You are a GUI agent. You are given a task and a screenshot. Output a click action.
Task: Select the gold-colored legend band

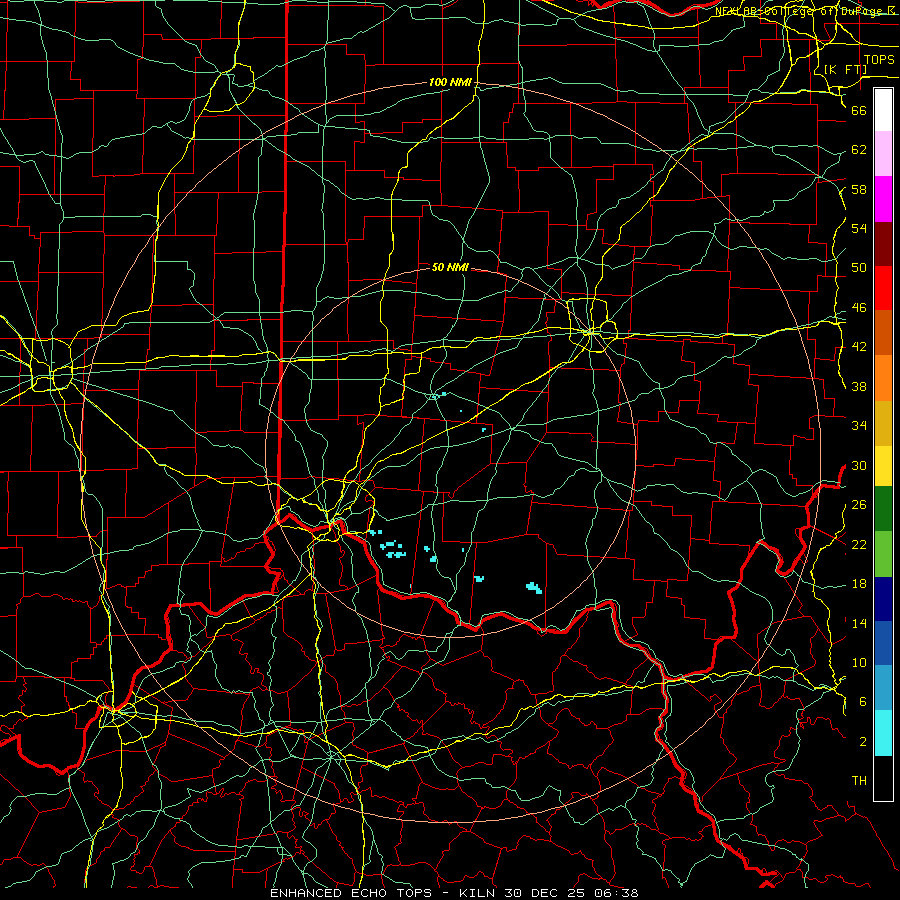coord(883,424)
